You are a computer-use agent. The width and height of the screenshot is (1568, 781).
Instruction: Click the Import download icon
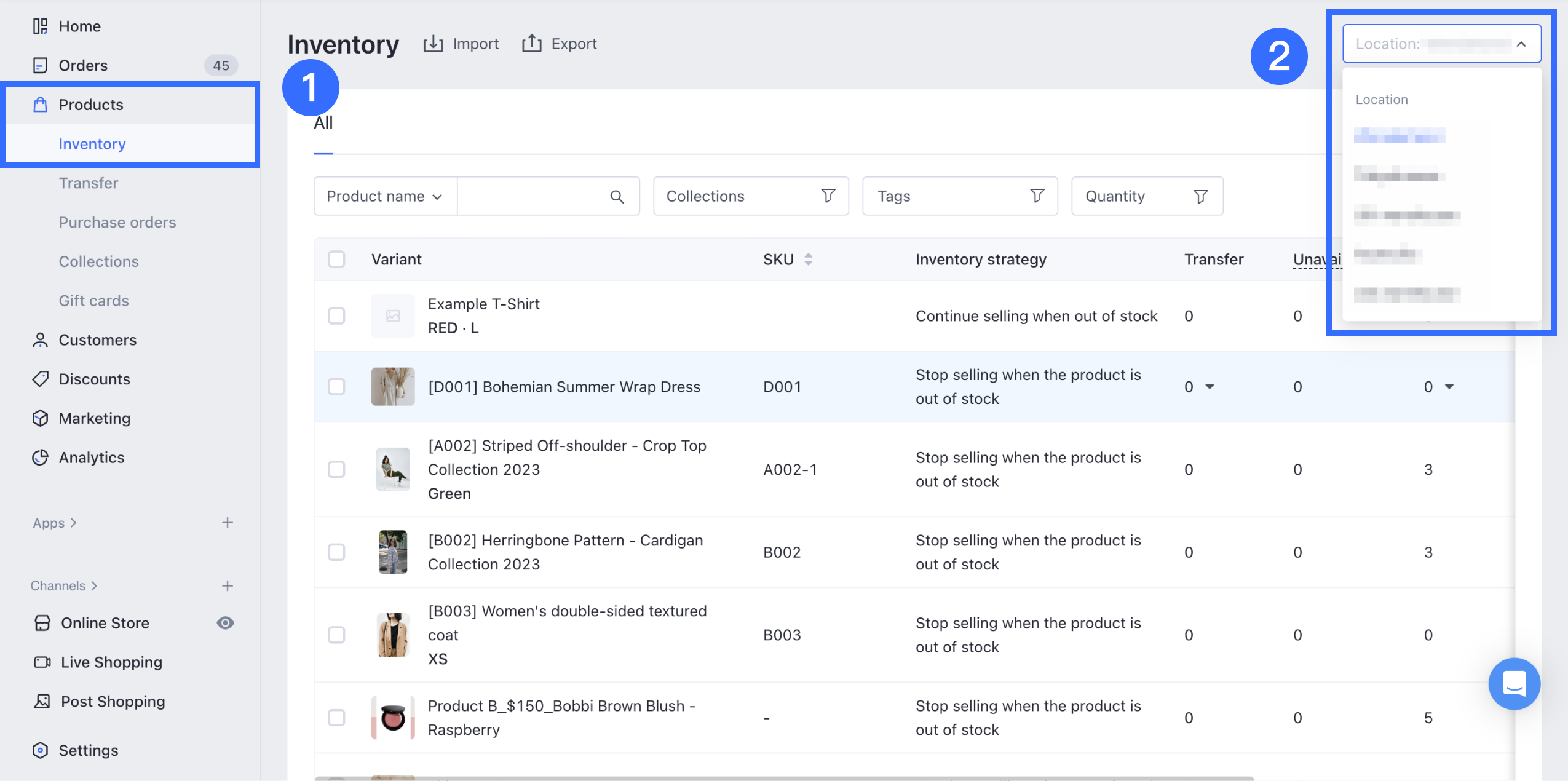click(x=433, y=44)
